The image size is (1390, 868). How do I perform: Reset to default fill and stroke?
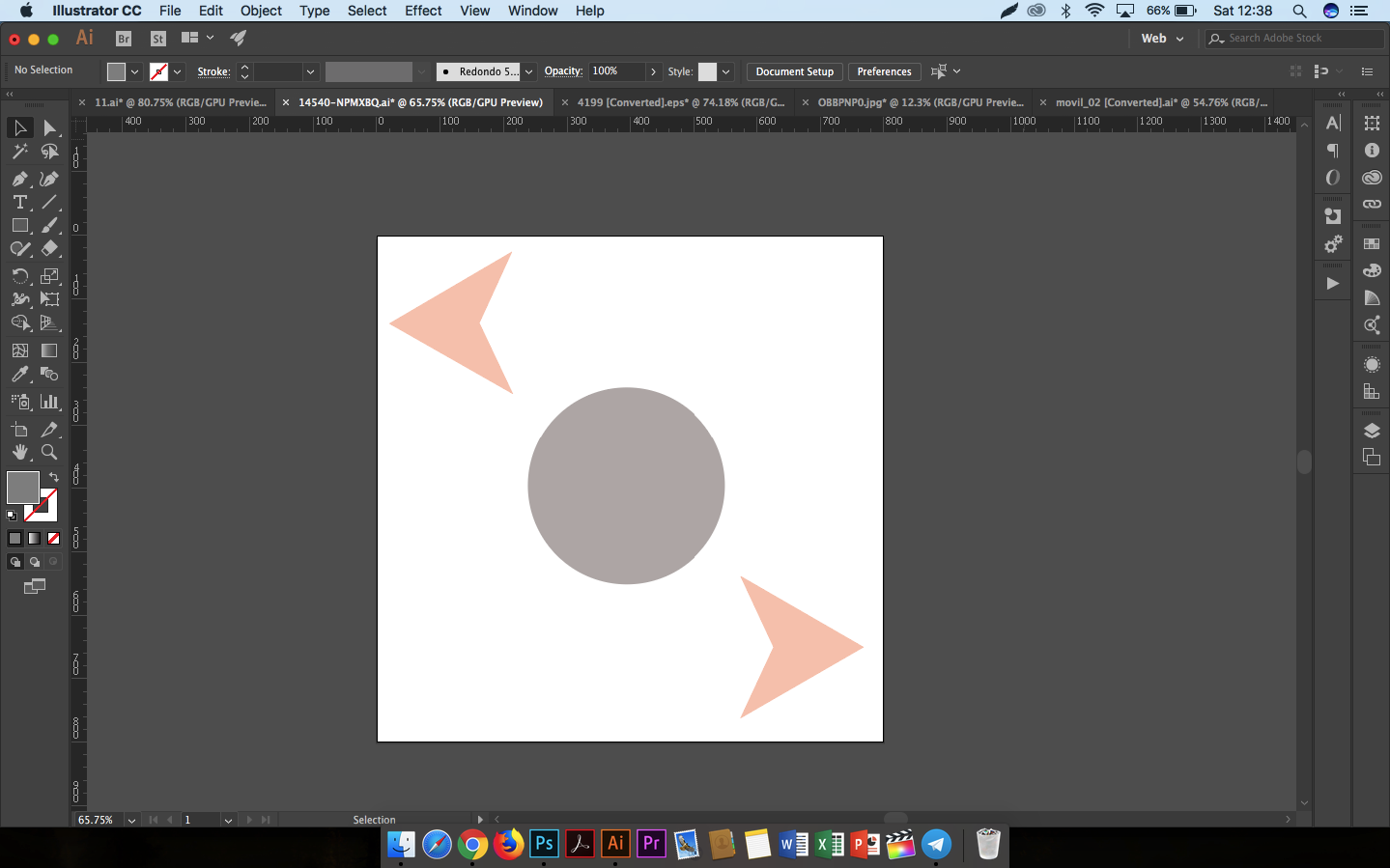click(12, 516)
